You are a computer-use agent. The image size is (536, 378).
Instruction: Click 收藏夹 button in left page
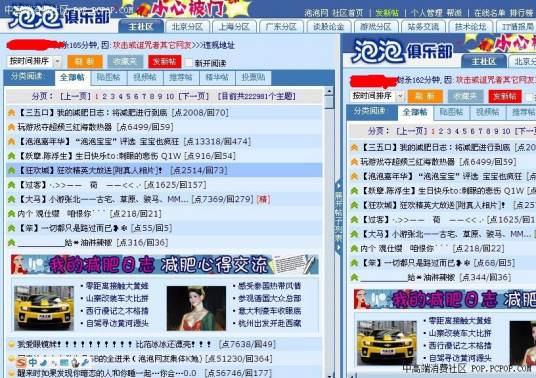[x=125, y=62]
